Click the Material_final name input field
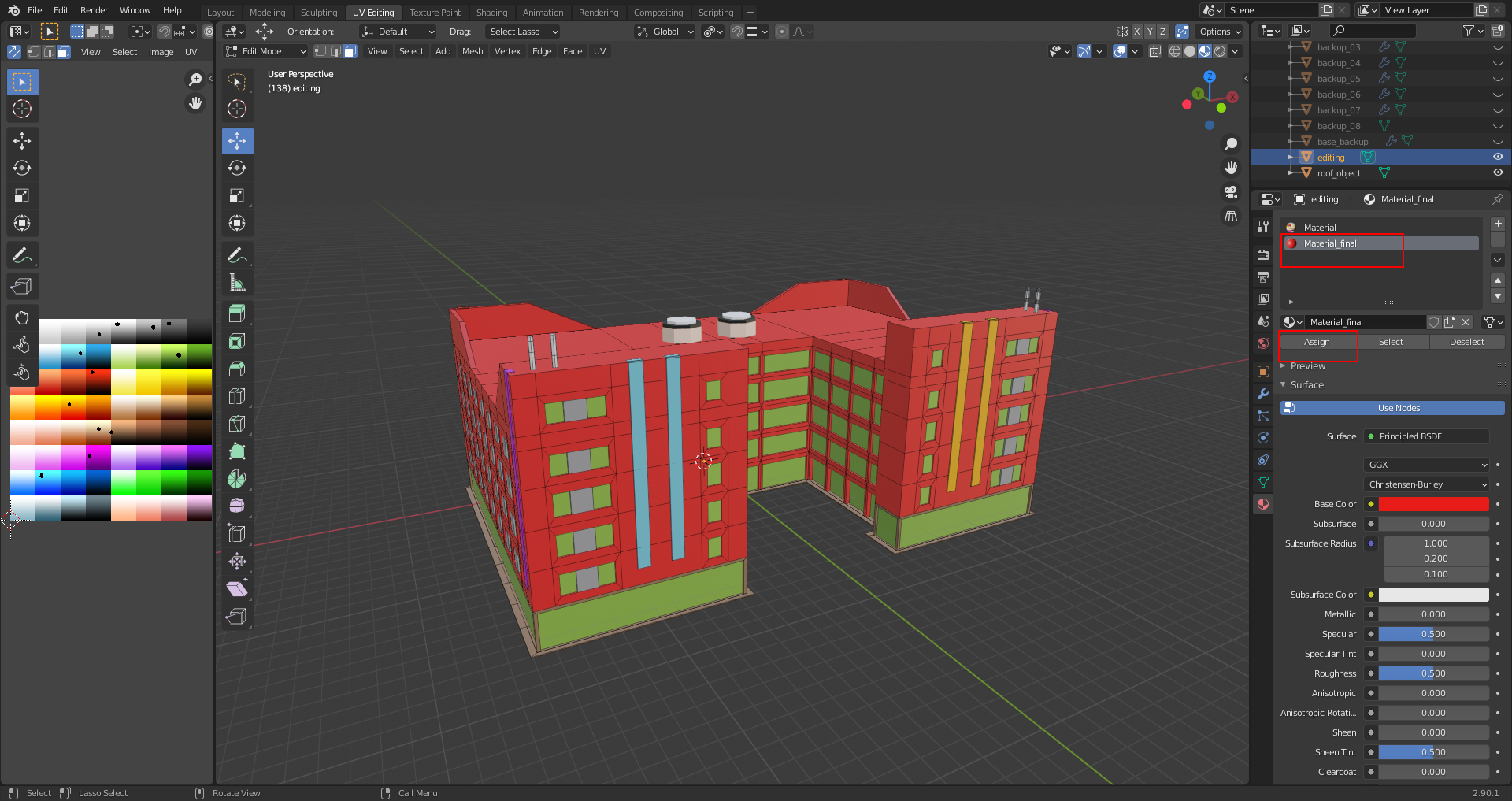Image resolution: width=1512 pixels, height=801 pixels. (x=1365, y=322)
